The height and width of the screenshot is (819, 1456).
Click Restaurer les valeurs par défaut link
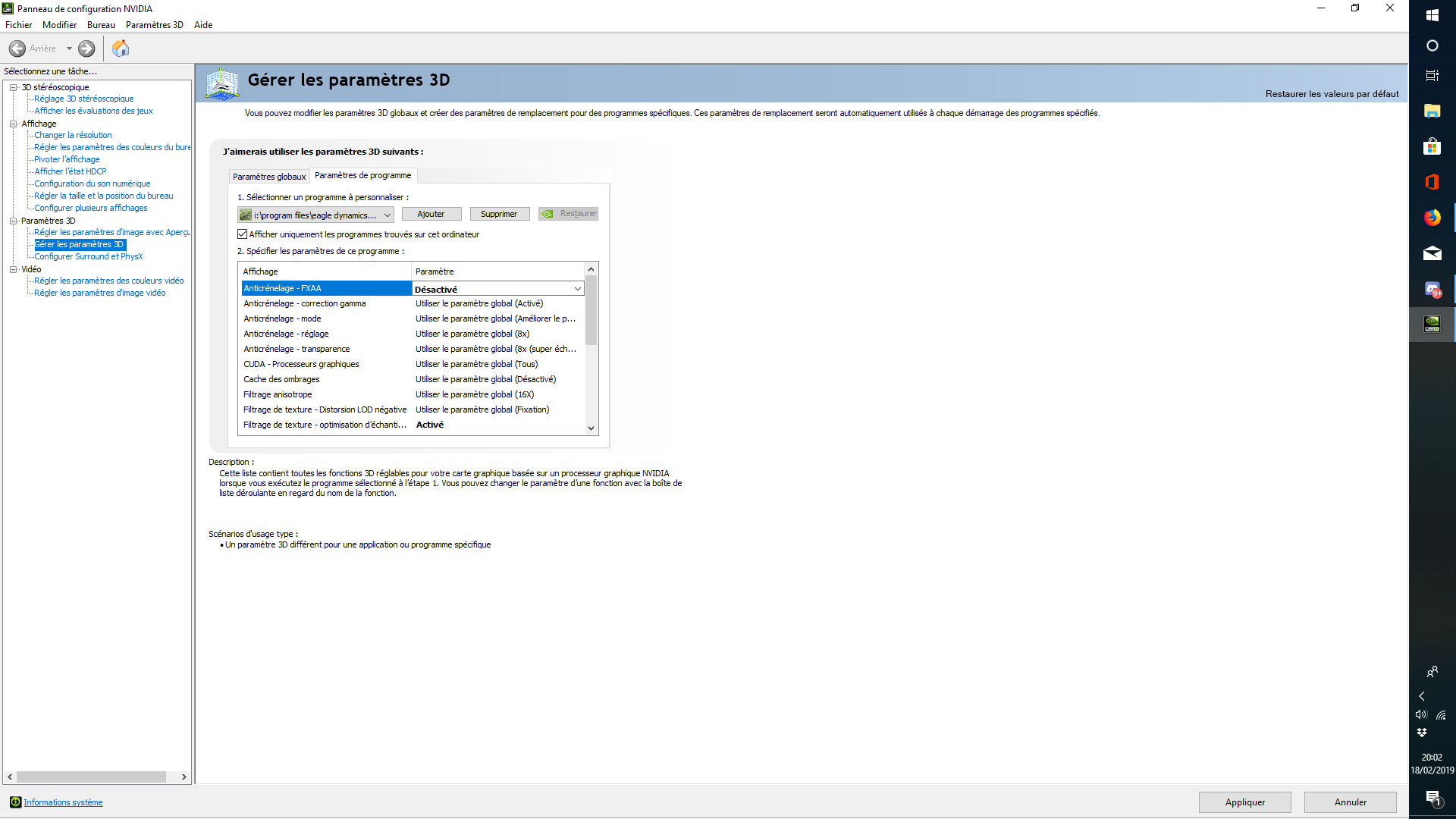click(x=1332, y=94)
